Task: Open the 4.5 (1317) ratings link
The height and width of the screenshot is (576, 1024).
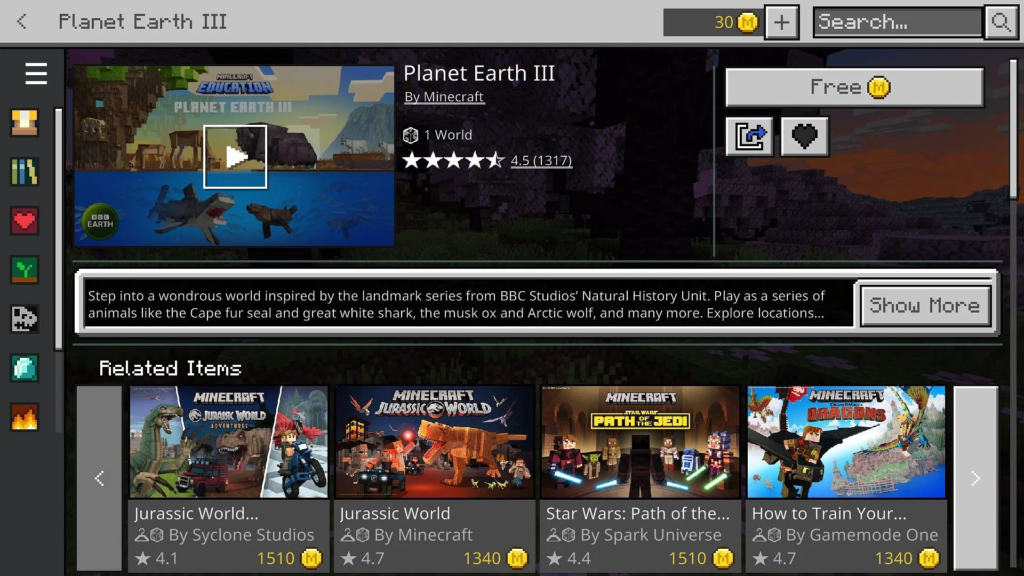Action: (x=541, y=160)
